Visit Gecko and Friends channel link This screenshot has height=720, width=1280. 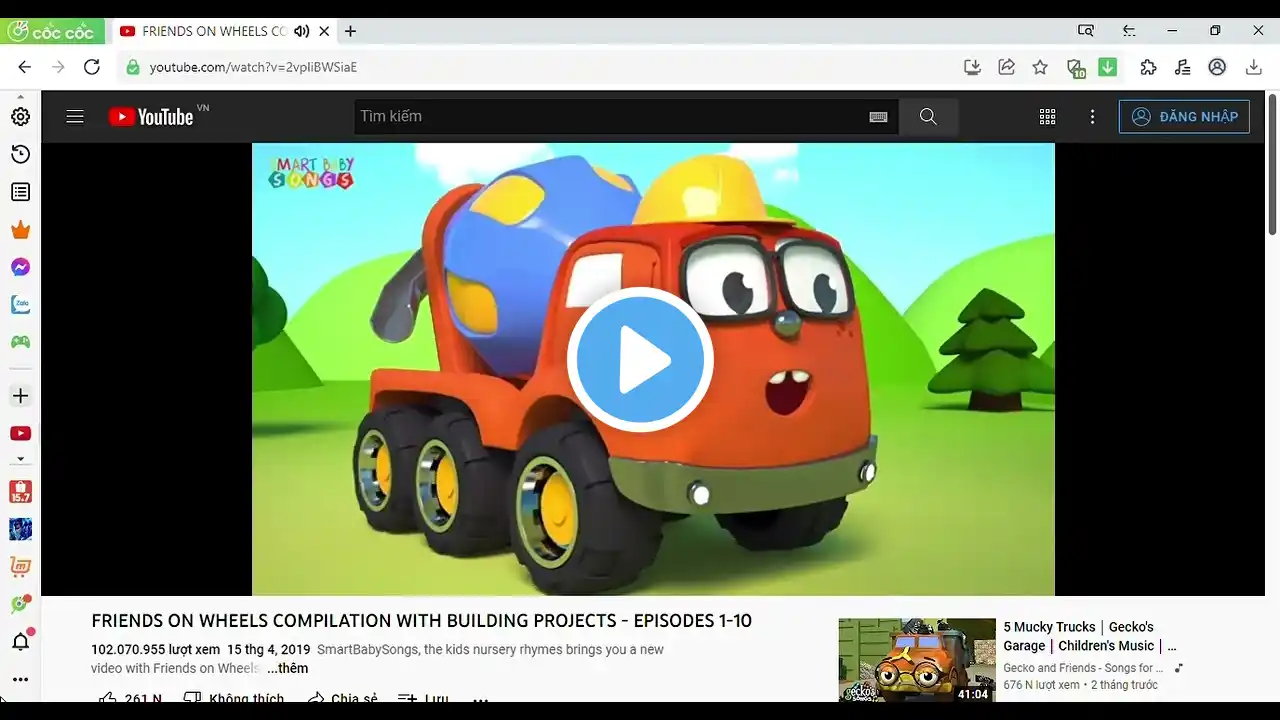pyautogui.click(x=1083, y=668)
